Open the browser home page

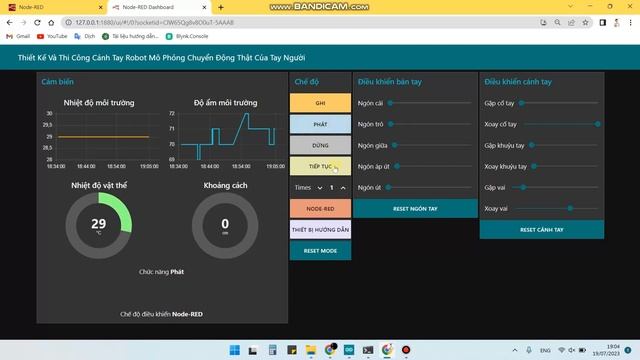coord(51,22)
